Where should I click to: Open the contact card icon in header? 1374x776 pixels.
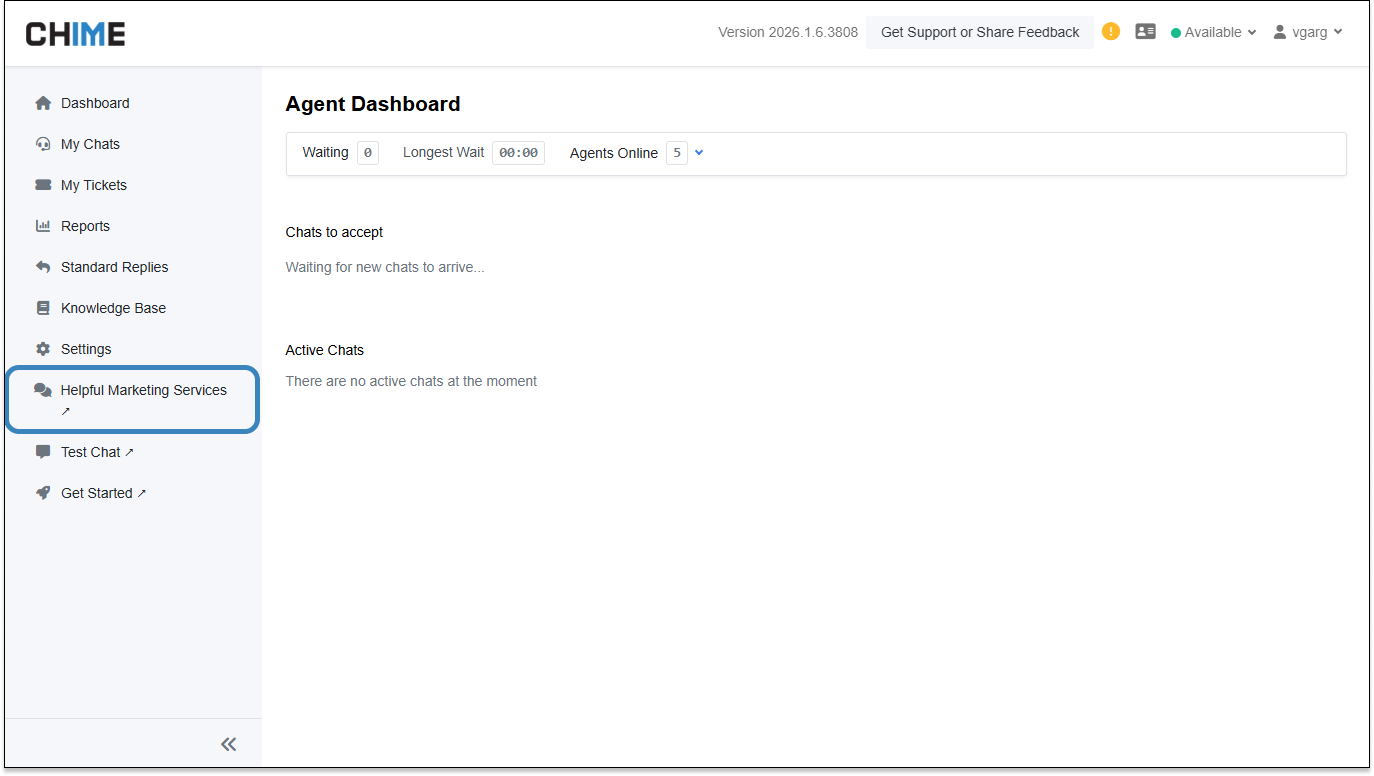click(x=1145, y=32)
